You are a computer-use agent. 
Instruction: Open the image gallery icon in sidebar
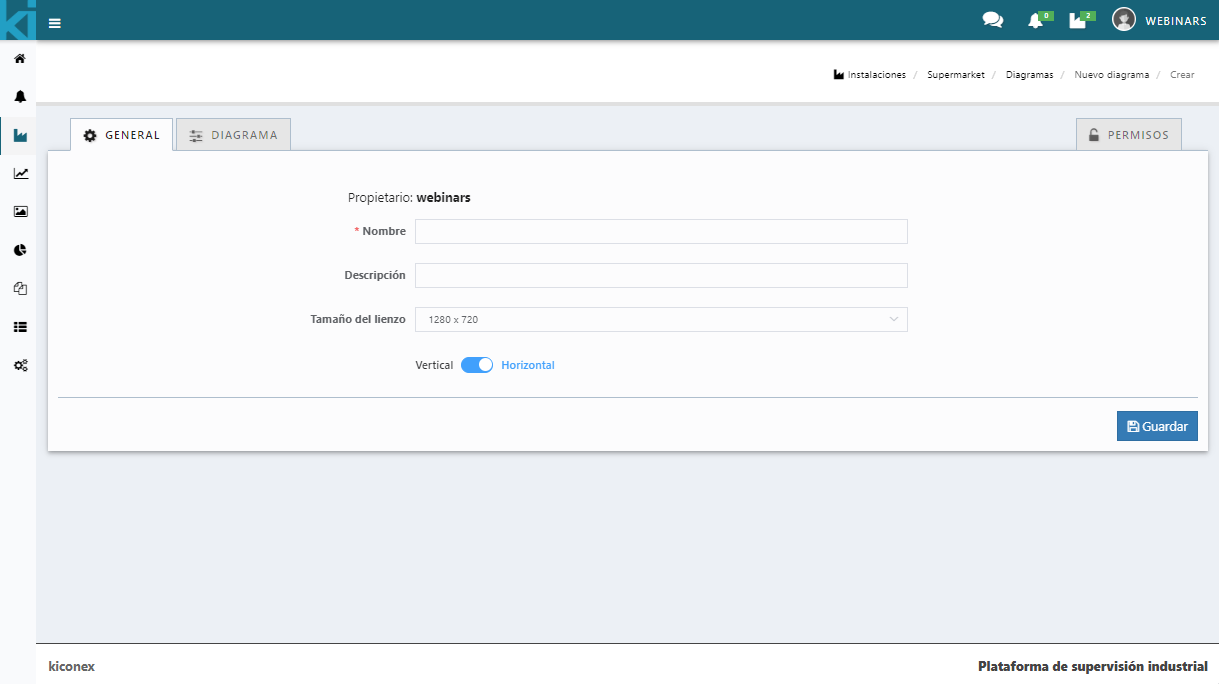[20, 212]
